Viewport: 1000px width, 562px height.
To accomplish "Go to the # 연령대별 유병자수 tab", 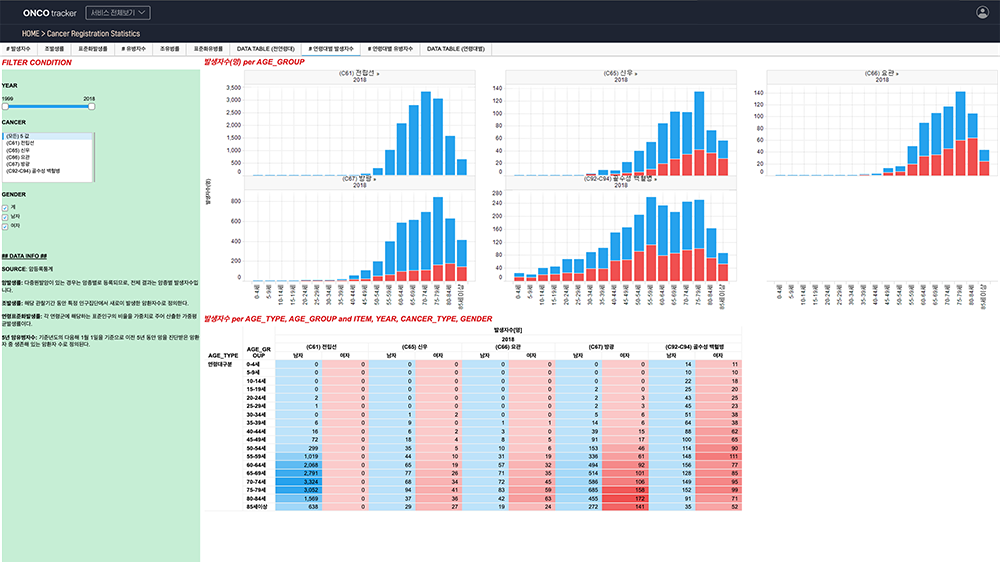I will (392, 48).
